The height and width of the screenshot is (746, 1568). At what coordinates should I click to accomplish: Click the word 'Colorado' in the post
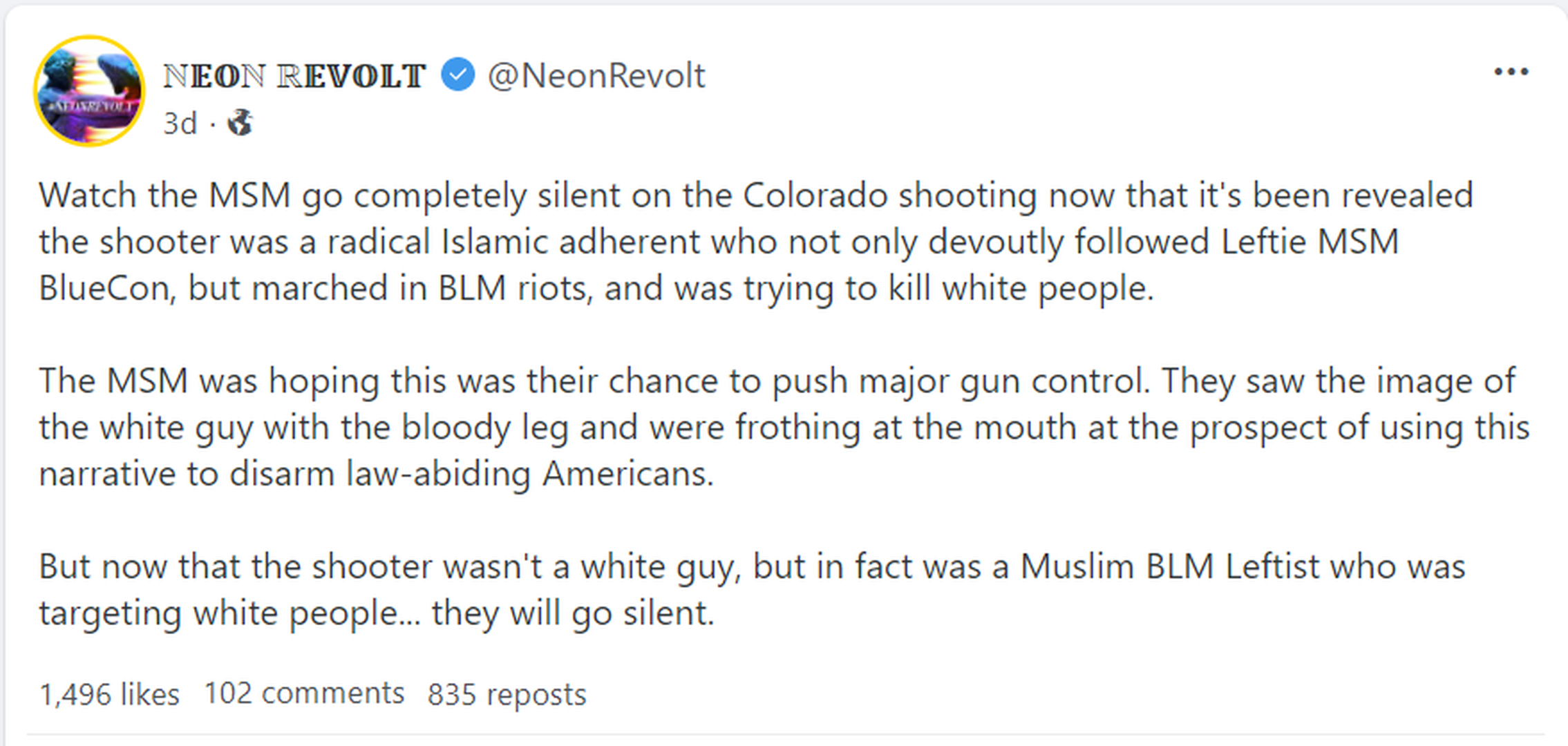point(815,195)
